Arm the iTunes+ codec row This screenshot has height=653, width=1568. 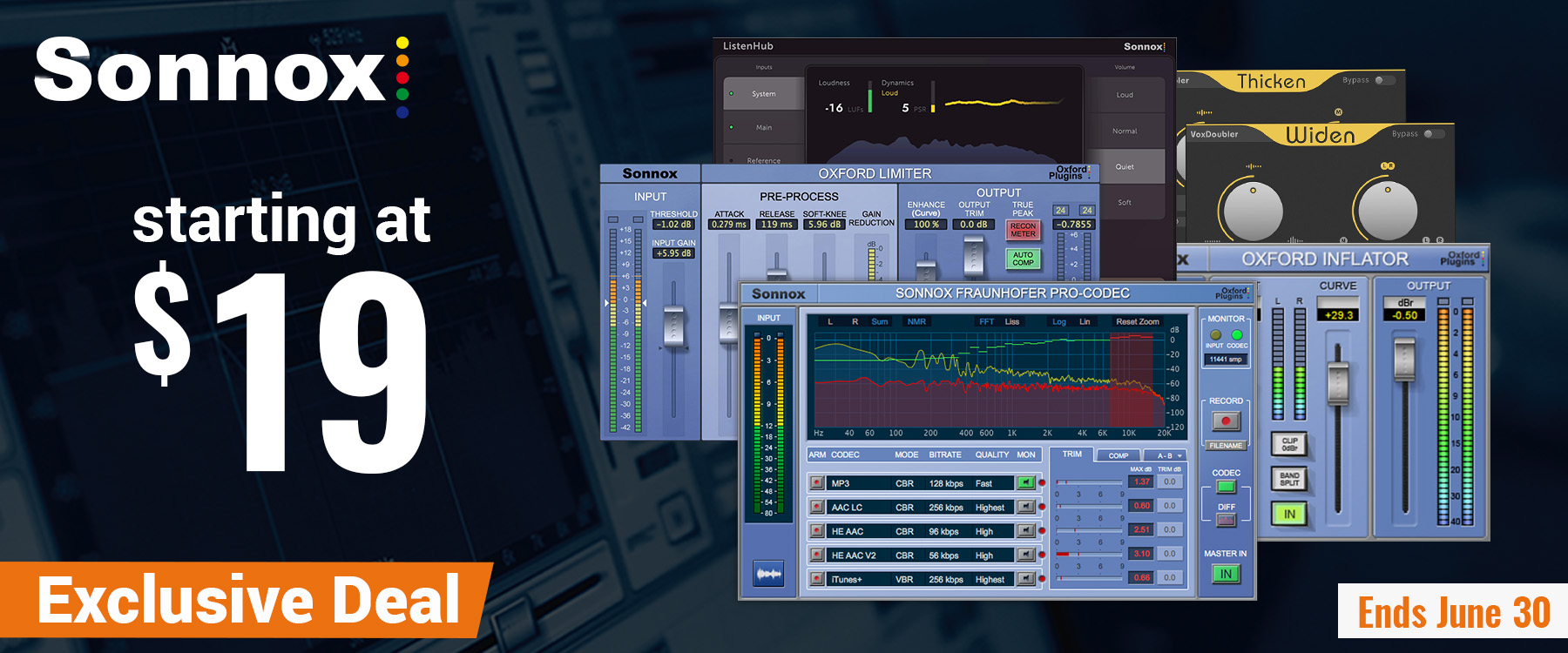tap(817, 578)
